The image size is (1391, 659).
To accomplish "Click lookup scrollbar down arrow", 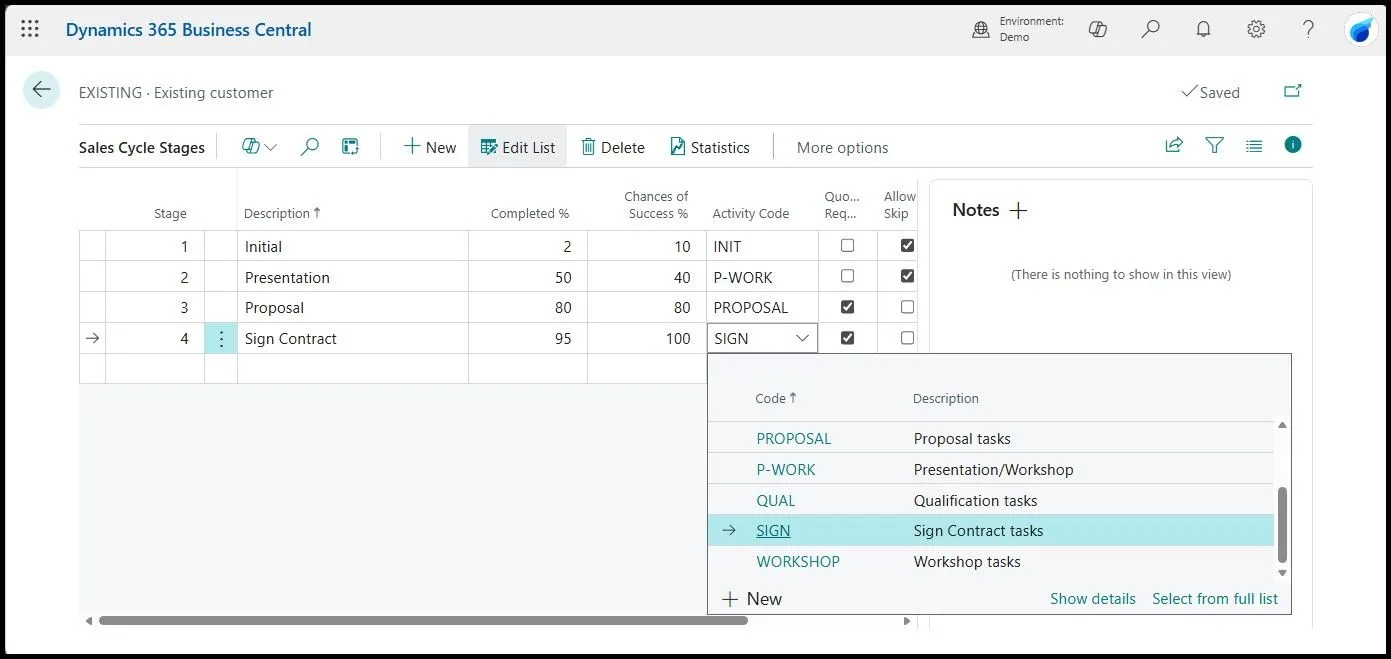I will coord(1282,573).
